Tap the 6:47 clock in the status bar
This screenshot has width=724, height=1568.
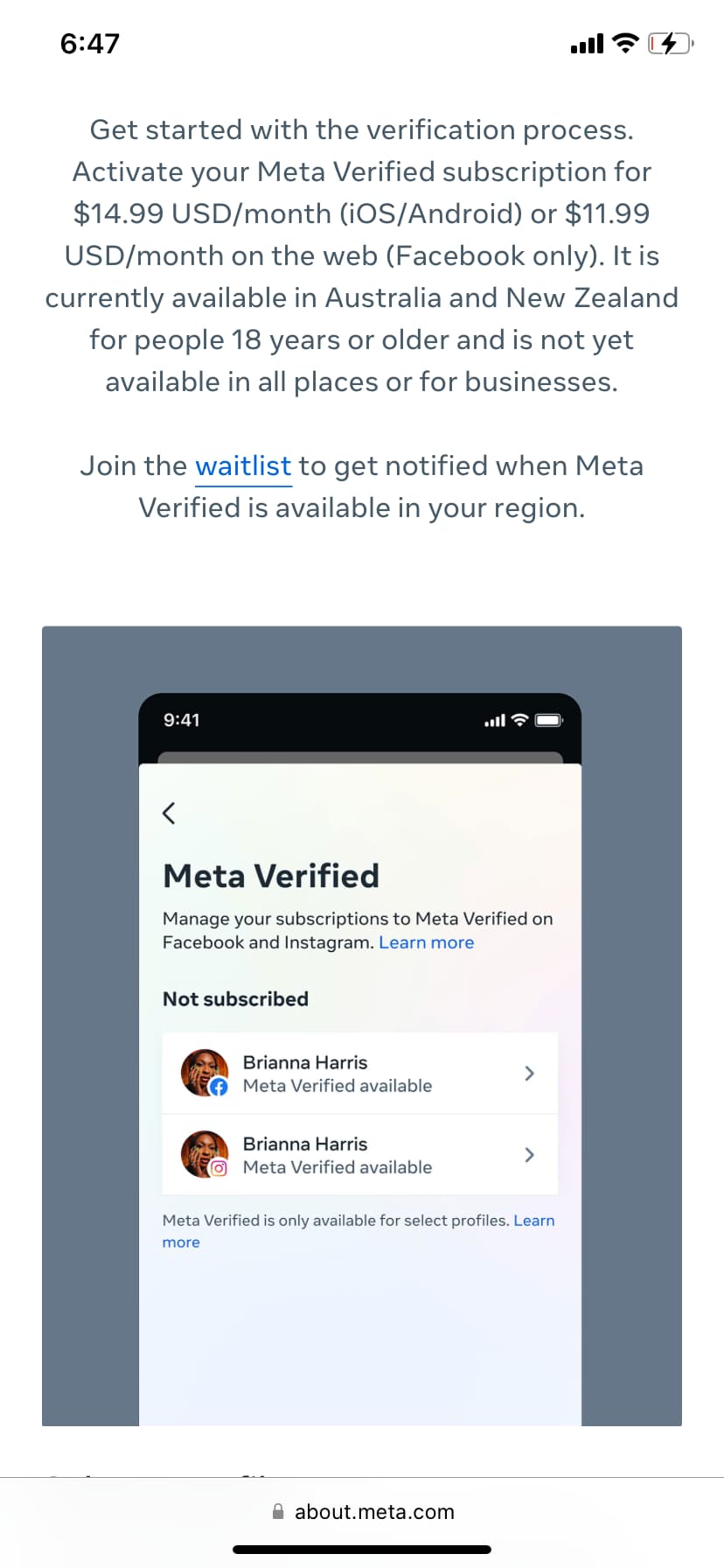tap(90, 43)
